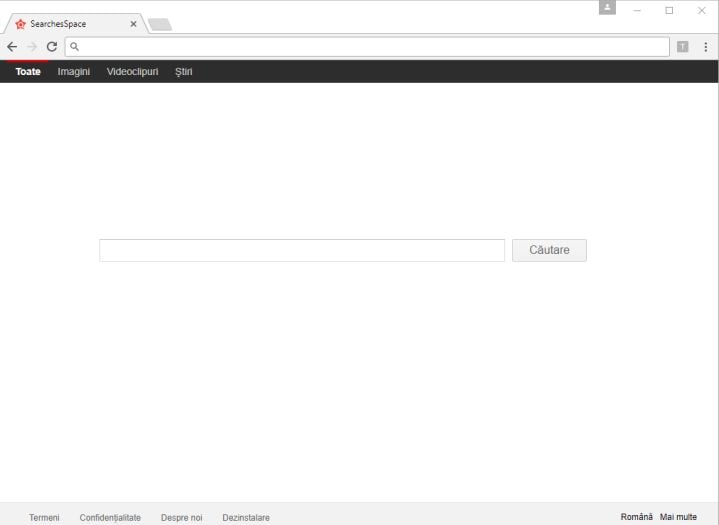The width and height of the screenshot is (719, 525).
Task: Select the Toate search category
Action: click(28, 72)
